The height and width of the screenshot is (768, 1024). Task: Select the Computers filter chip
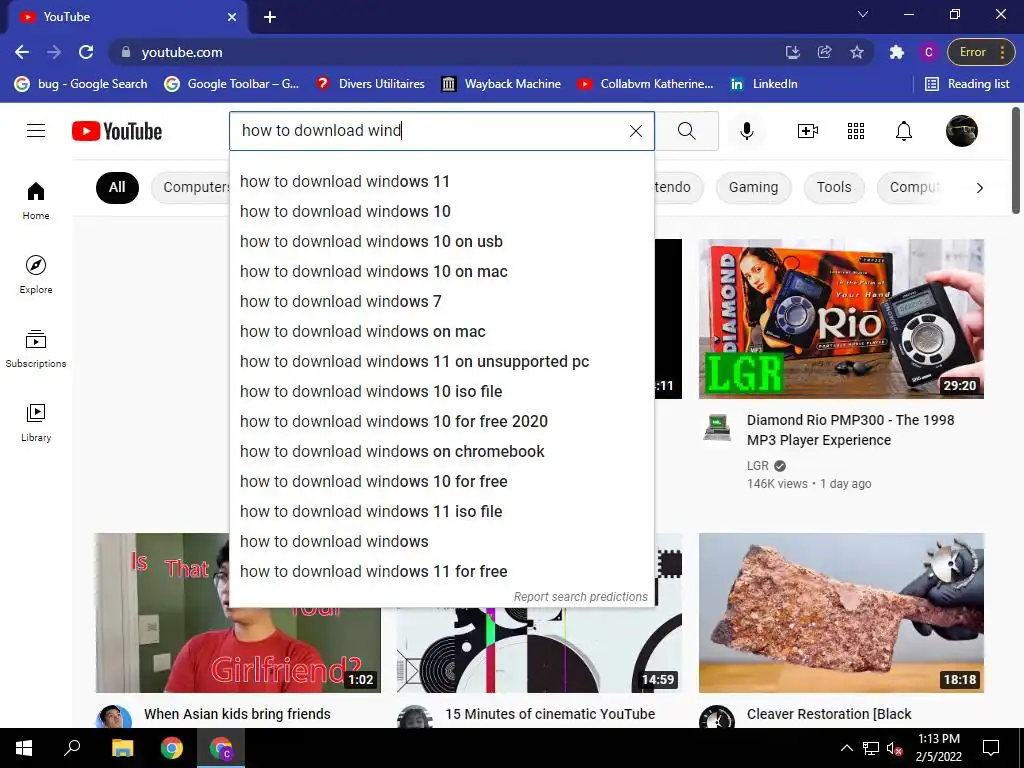pyautogui.click(x=191, y=187)
